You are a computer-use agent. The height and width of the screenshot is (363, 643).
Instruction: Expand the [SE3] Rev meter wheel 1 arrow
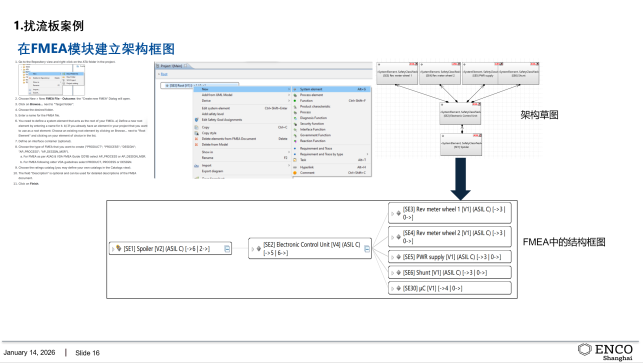click(393, 214)
